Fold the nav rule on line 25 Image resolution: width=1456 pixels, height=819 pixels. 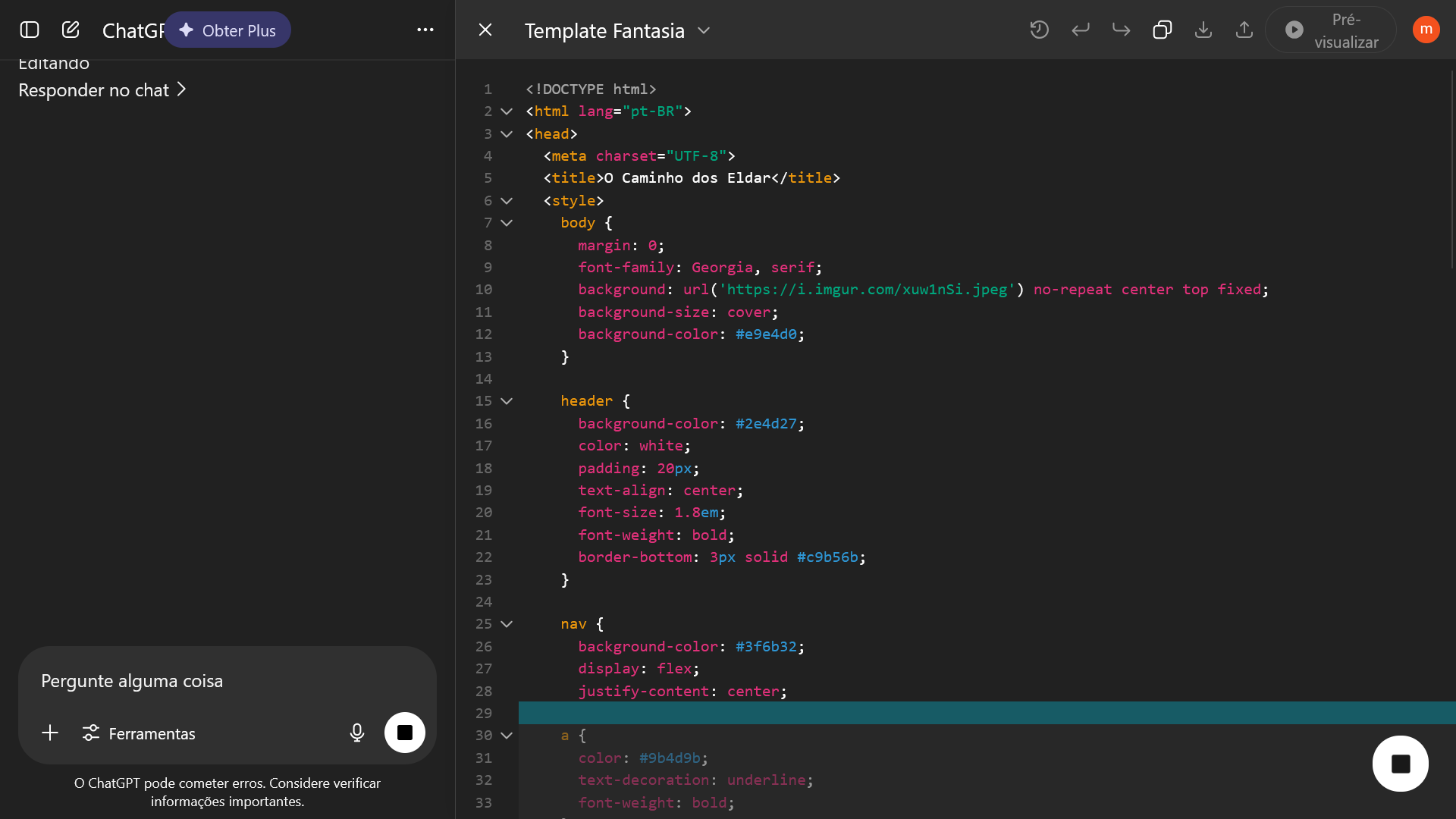pos(507,624)
